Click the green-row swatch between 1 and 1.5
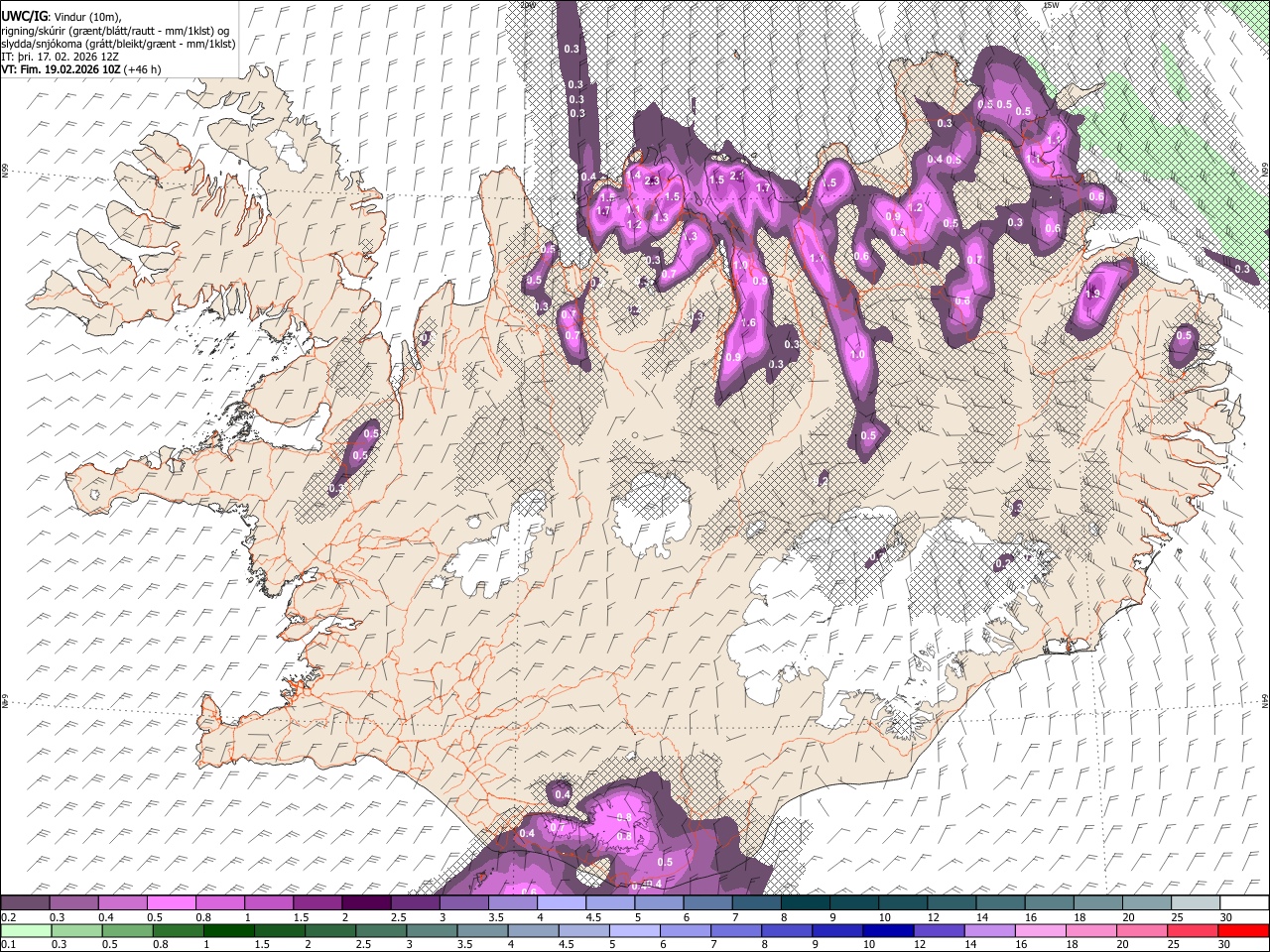 coord(228,930)
